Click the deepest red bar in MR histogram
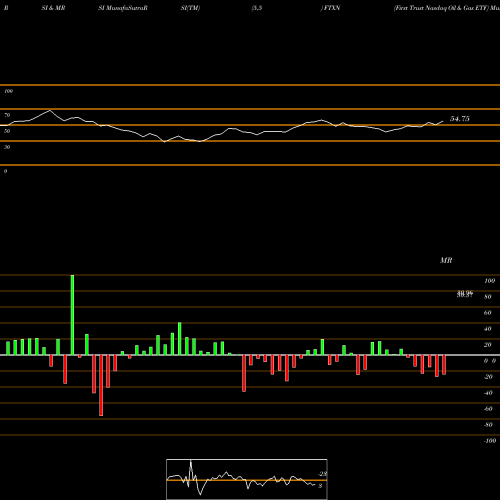Image resolution: width=500 pixels, height=500 pixels. 101,385
